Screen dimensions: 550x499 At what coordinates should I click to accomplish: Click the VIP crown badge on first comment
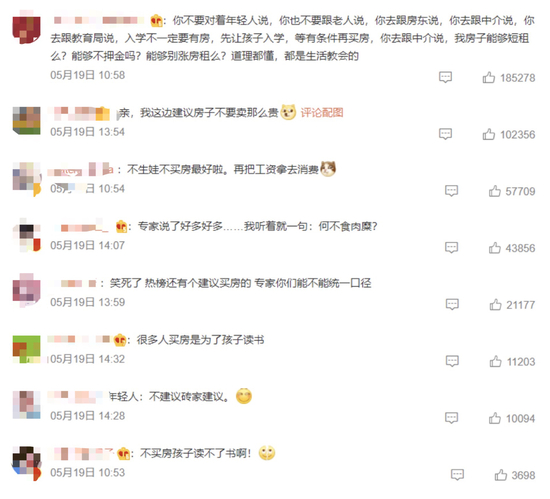pyautogui.click(x=156, y=21)
